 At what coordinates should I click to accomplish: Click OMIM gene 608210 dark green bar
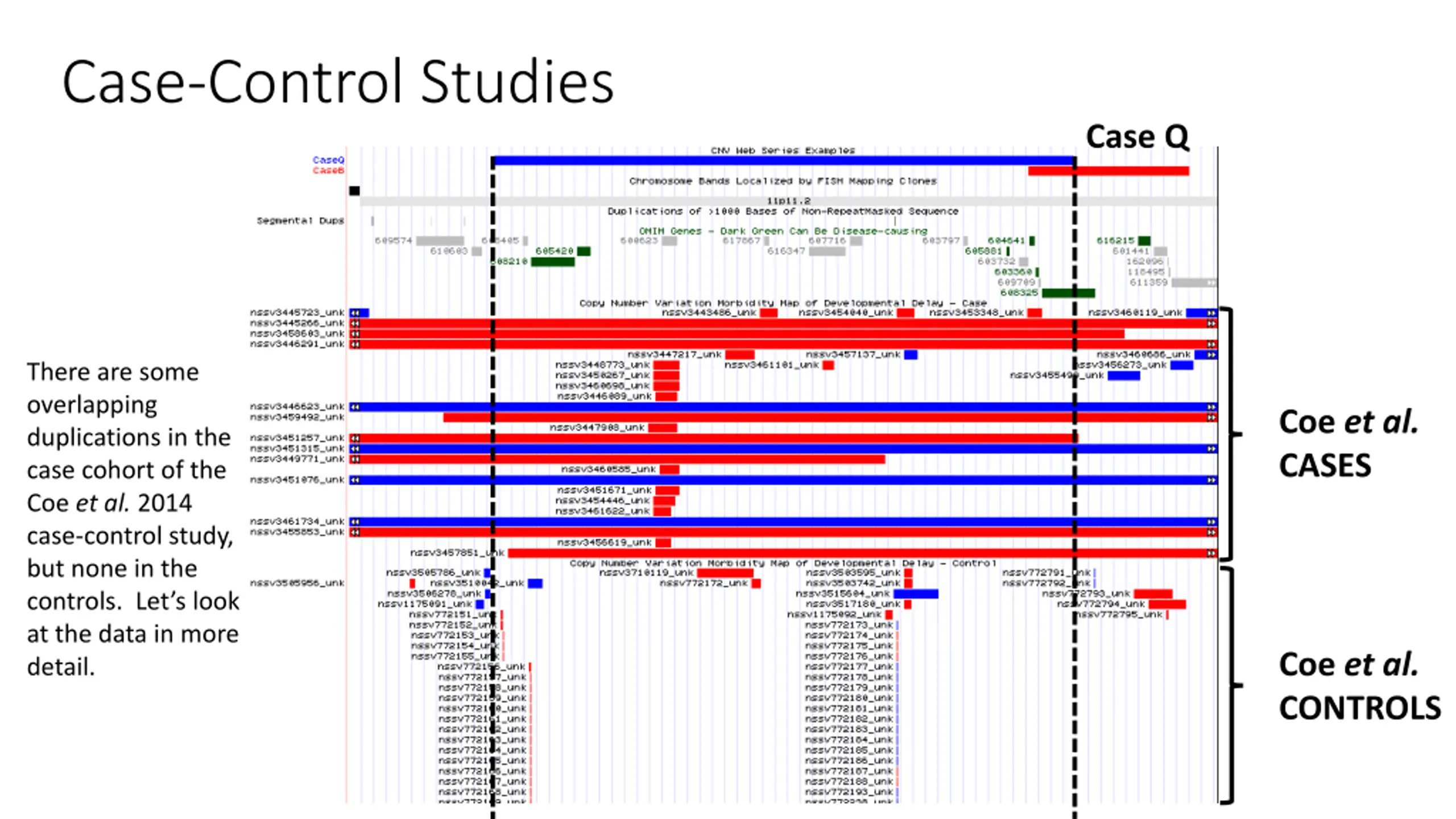click(x=552, y=262)
